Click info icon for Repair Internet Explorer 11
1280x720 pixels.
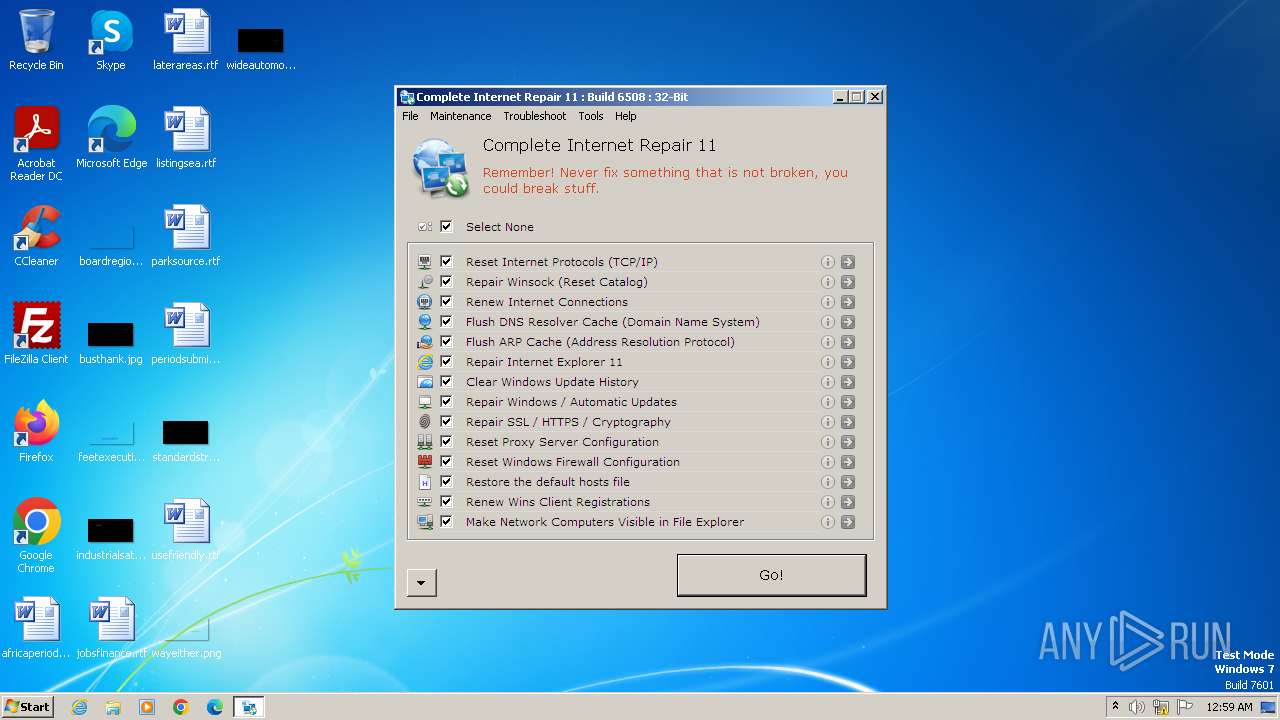[827, 362]
